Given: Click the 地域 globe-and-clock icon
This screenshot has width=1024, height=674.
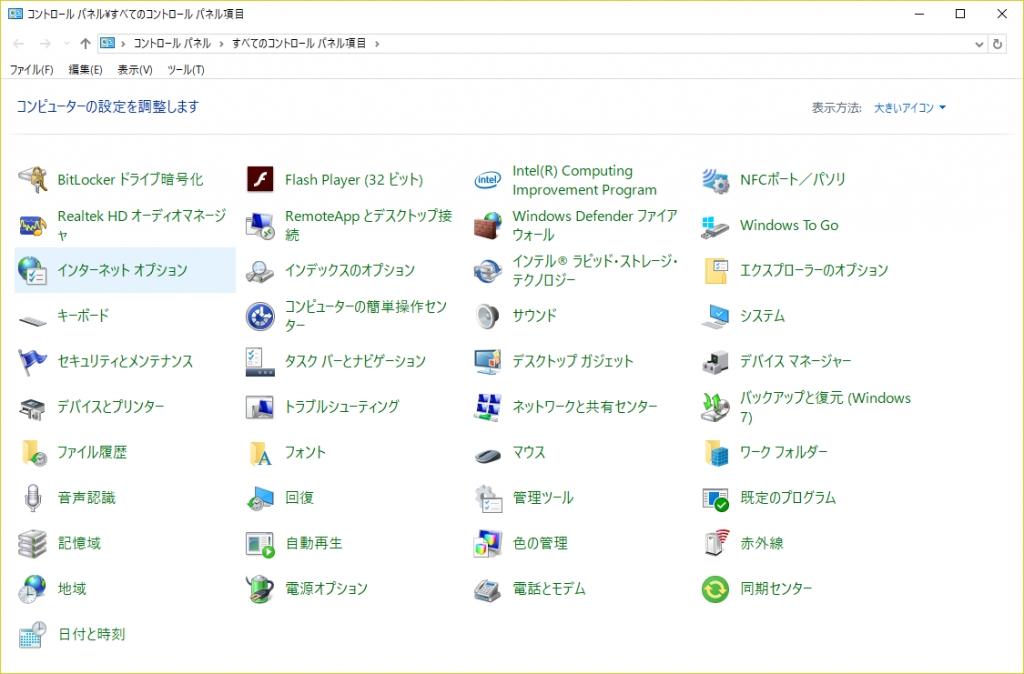Looking at the screenshot, I should (32, 588).
